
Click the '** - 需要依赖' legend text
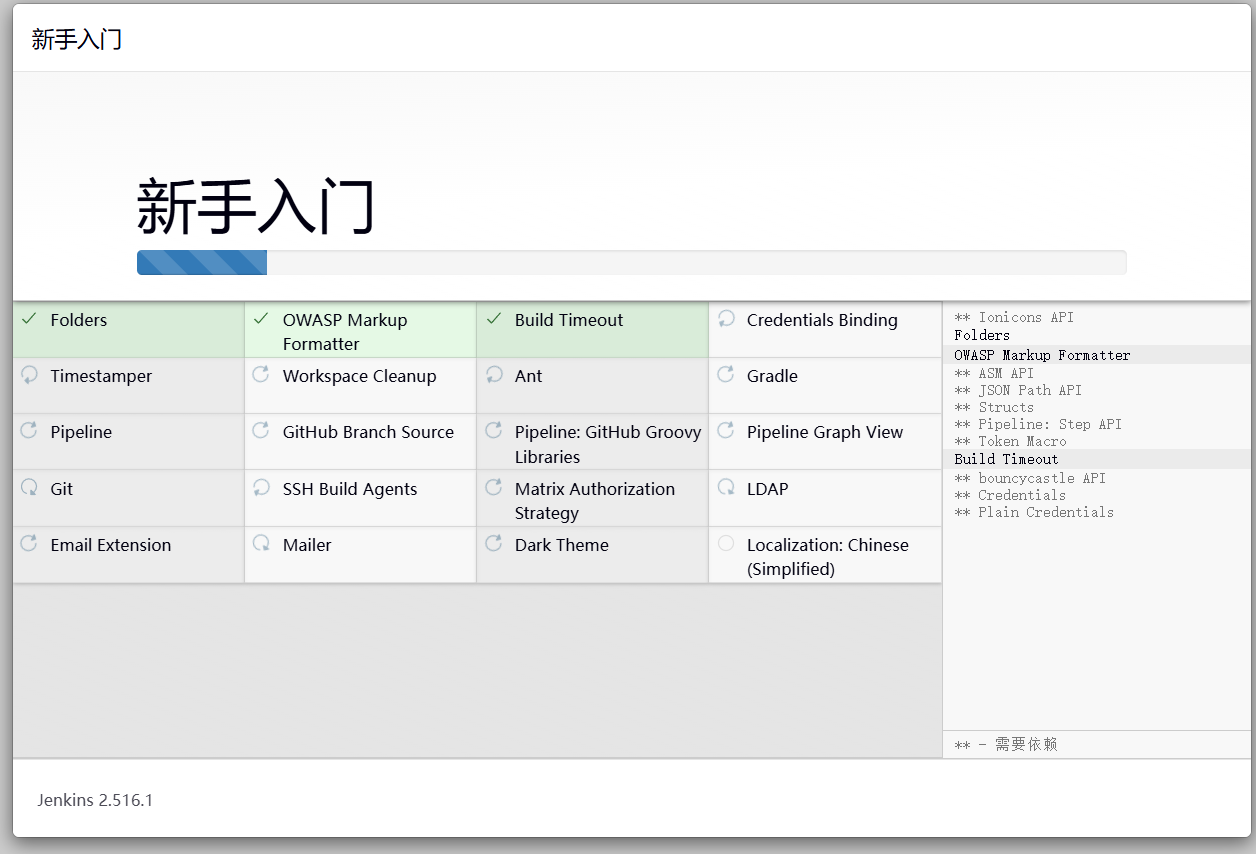(x=1006, y=744)
